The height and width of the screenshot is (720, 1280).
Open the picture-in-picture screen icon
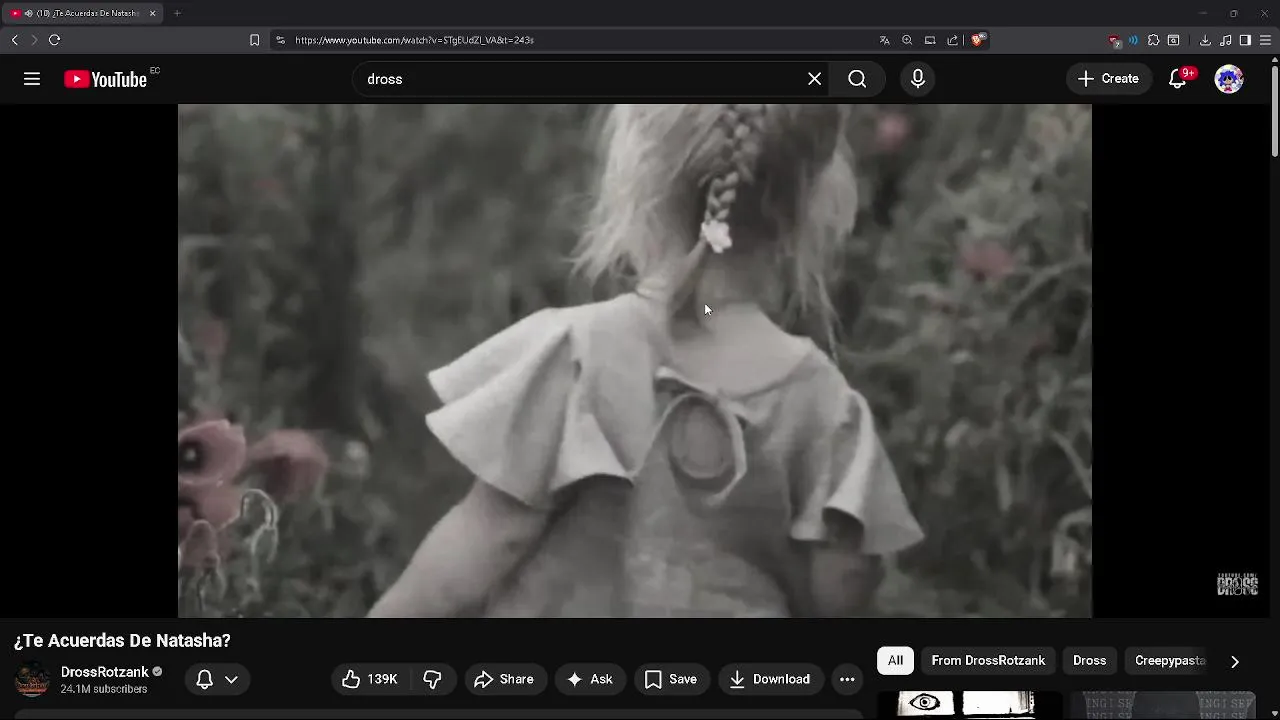coord(930,40)
